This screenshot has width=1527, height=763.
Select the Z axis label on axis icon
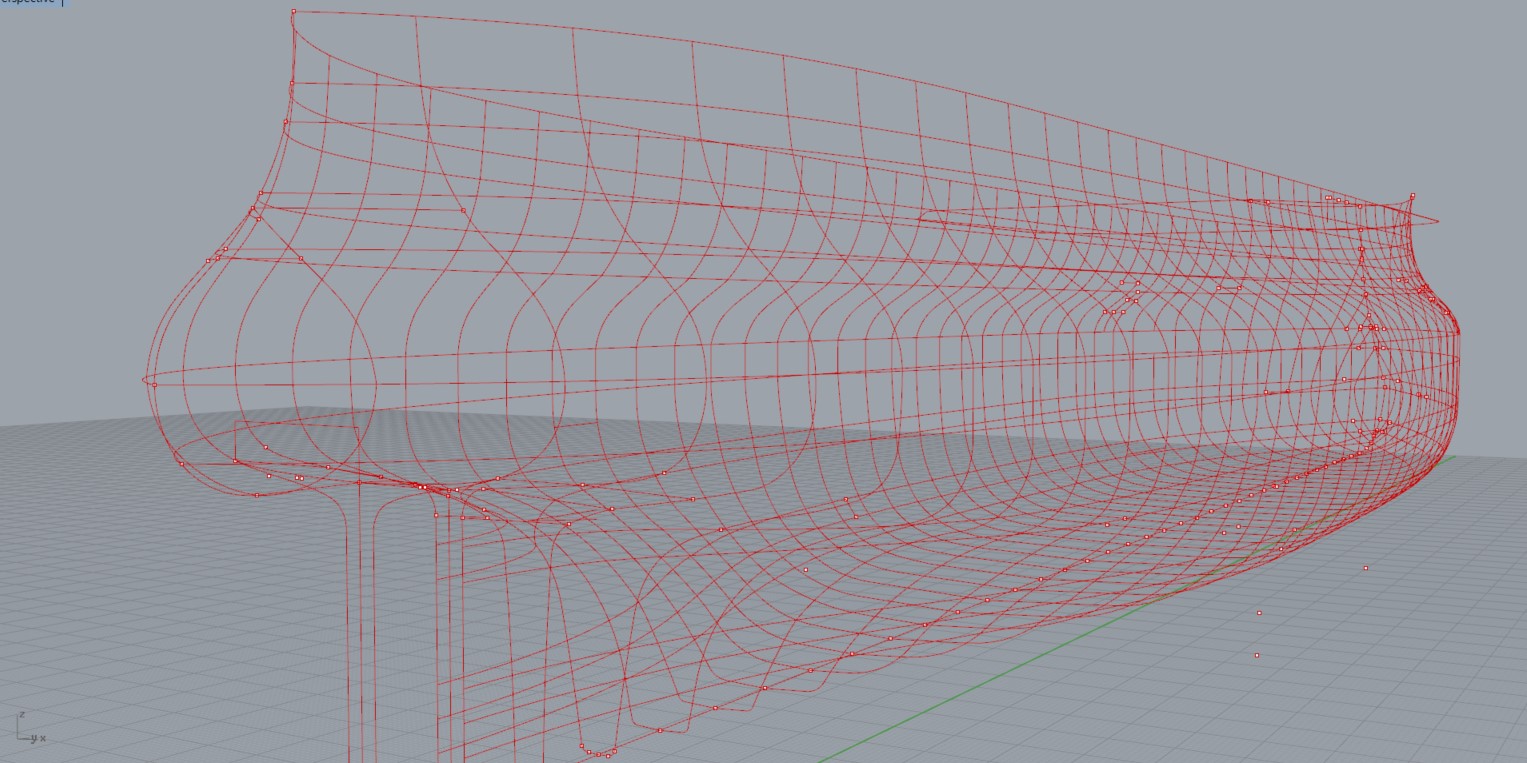pos(22,715)
